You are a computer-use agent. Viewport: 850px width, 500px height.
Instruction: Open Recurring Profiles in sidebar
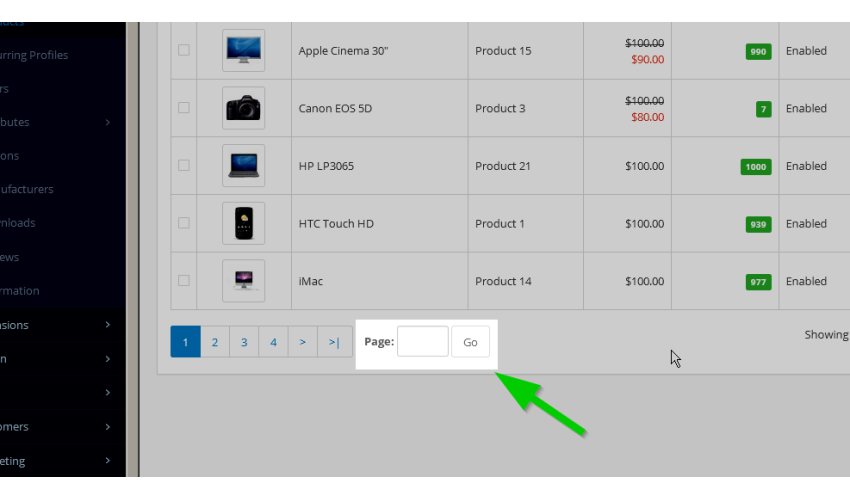point(34,55)
